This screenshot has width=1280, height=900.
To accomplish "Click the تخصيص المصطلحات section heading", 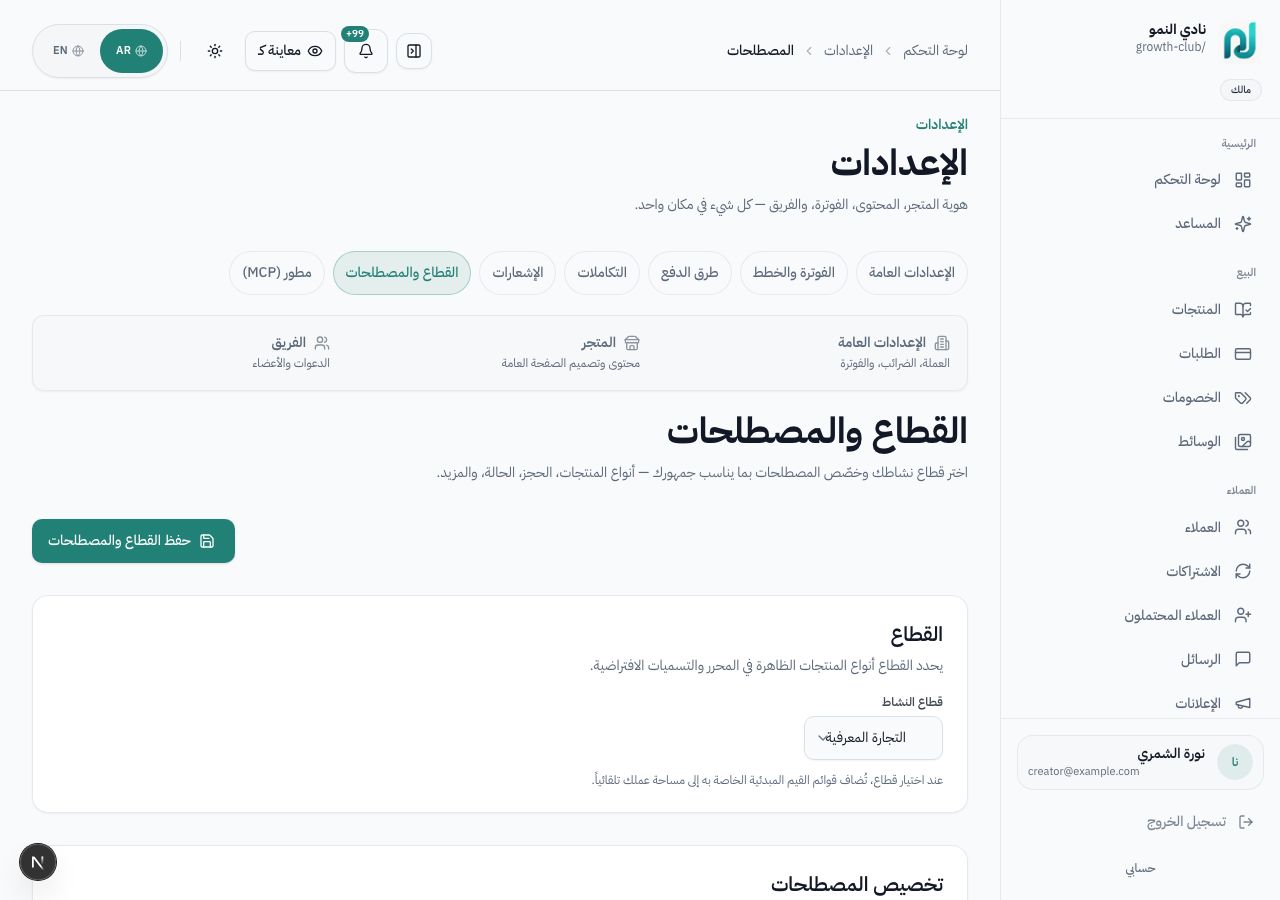I will pos(857,885).
